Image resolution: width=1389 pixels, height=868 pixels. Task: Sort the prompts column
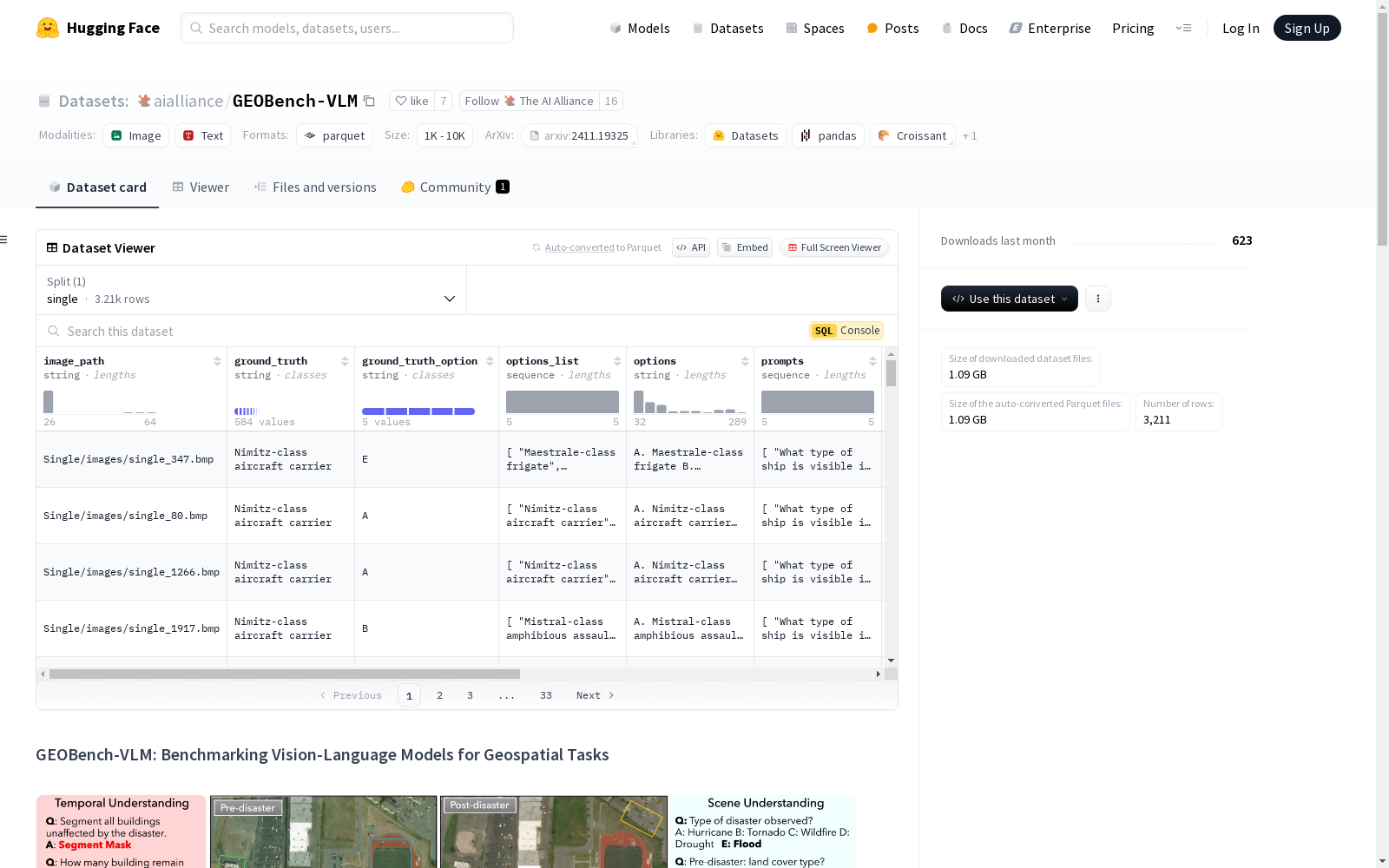(872, 361)
